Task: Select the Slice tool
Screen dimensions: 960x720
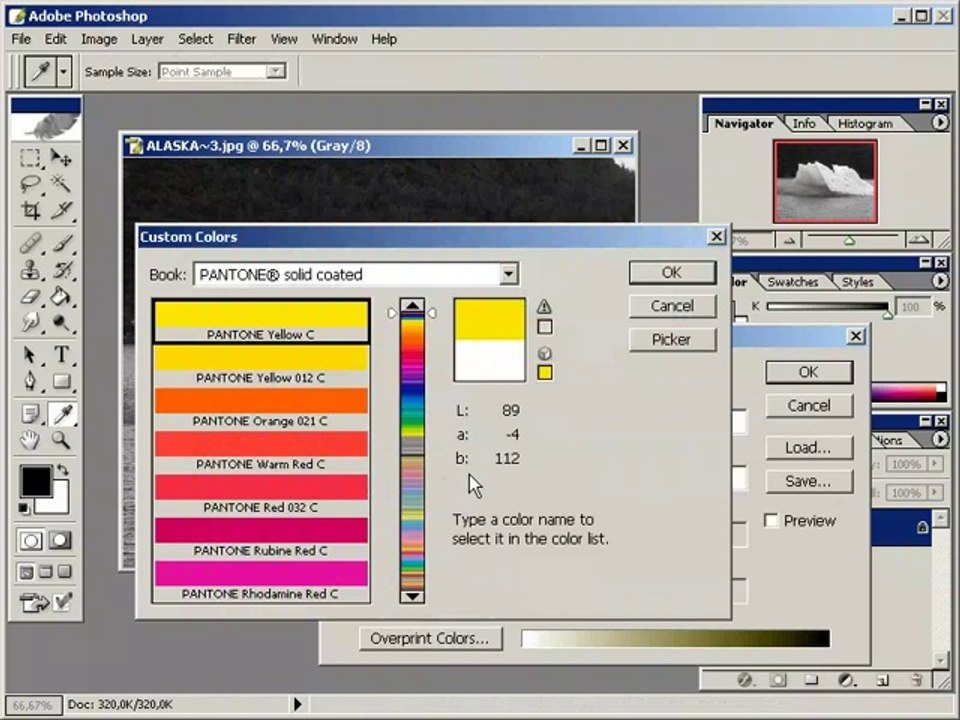Action: 61,210
